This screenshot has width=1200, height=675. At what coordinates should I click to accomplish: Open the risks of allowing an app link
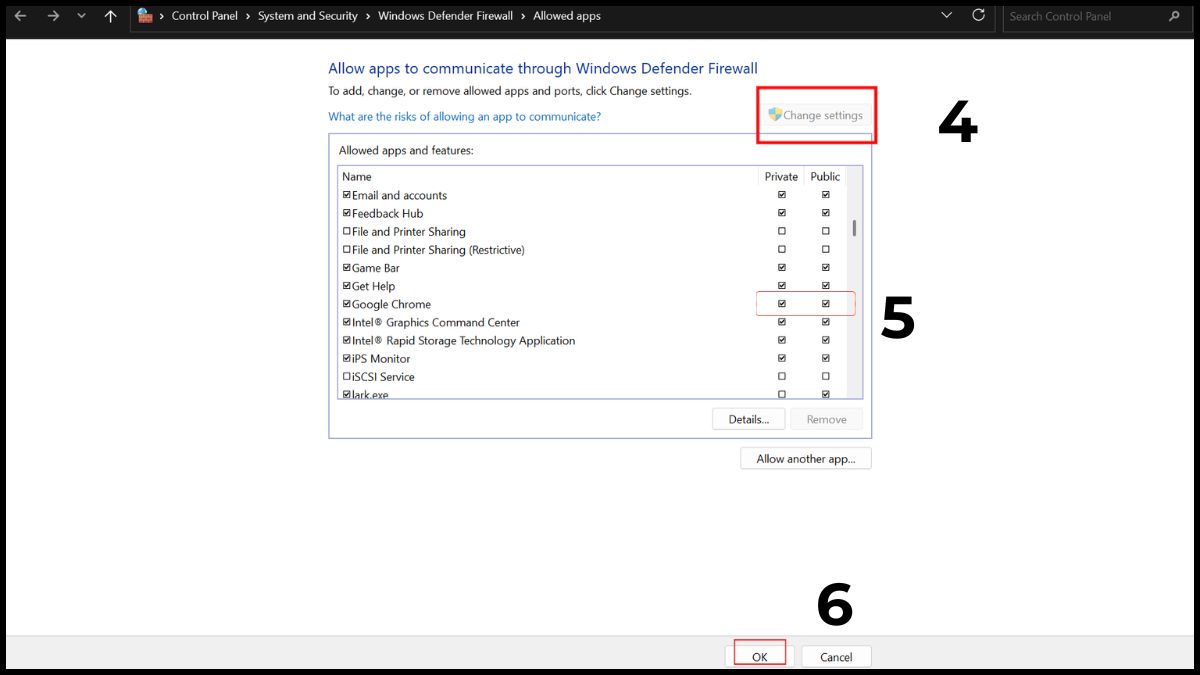click(465, 117)
